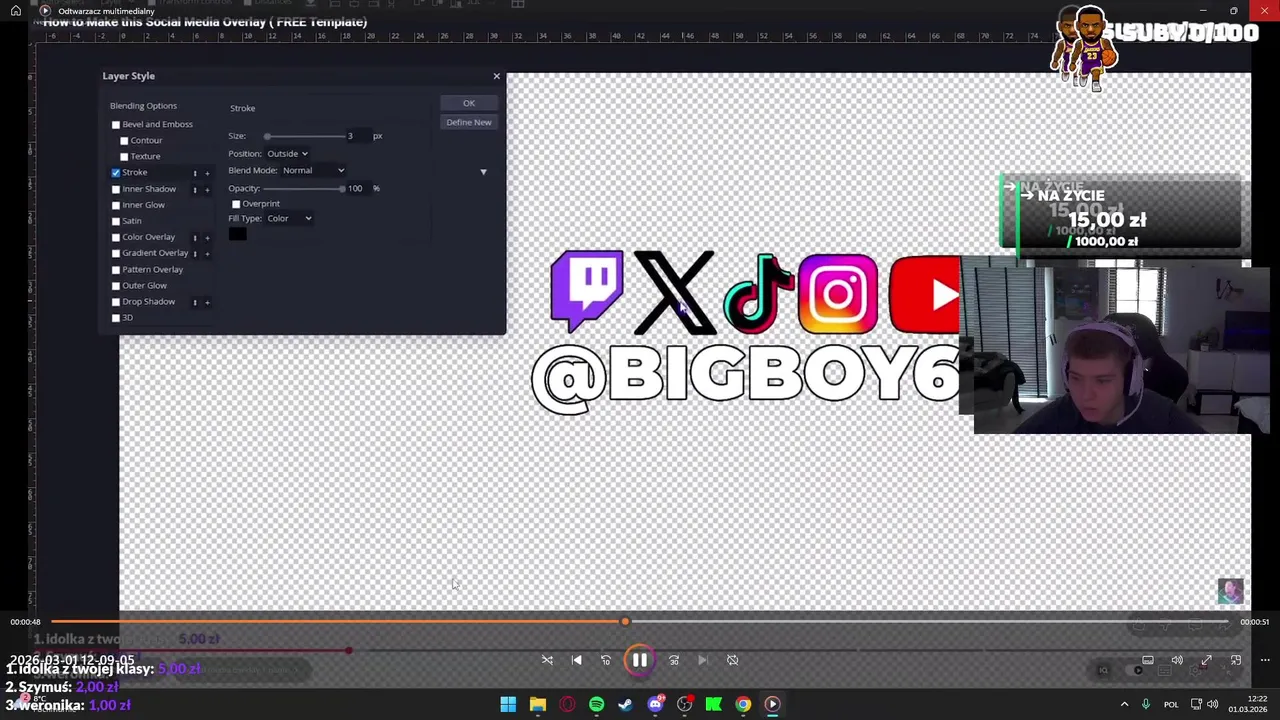Open File Explorer from the taskbar
The image size is (1280, 720).
537,704
